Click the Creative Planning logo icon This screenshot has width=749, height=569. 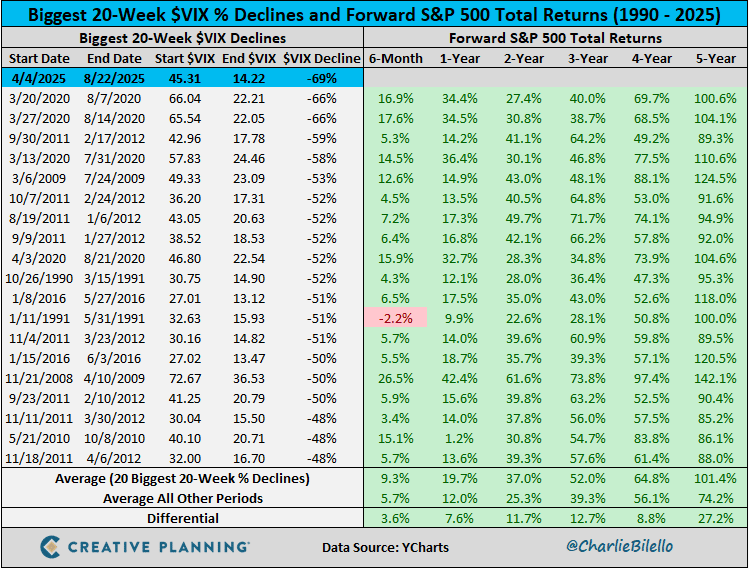tap(50, 547)
